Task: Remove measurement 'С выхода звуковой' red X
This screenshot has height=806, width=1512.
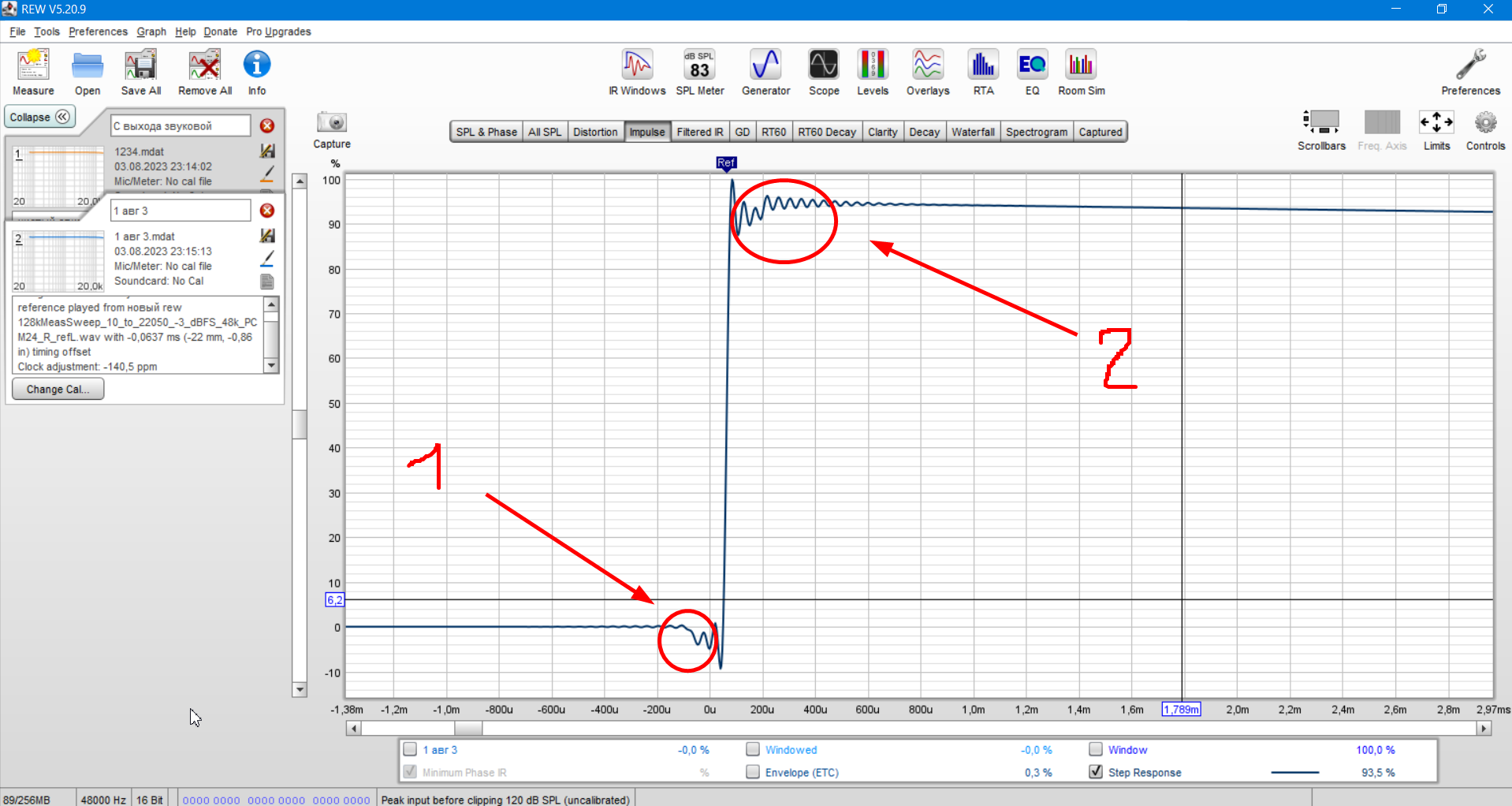Action: 267,125
